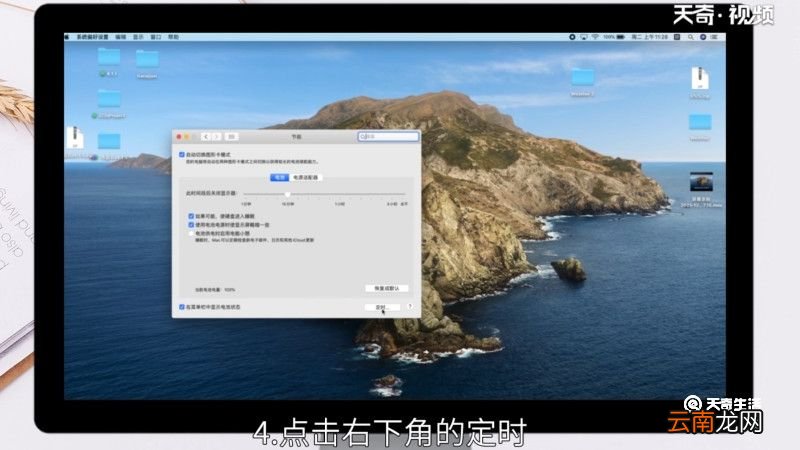This screenshot has height=450, width=800.
Task: Open the Notification Center icon
Action: (714, 37)
